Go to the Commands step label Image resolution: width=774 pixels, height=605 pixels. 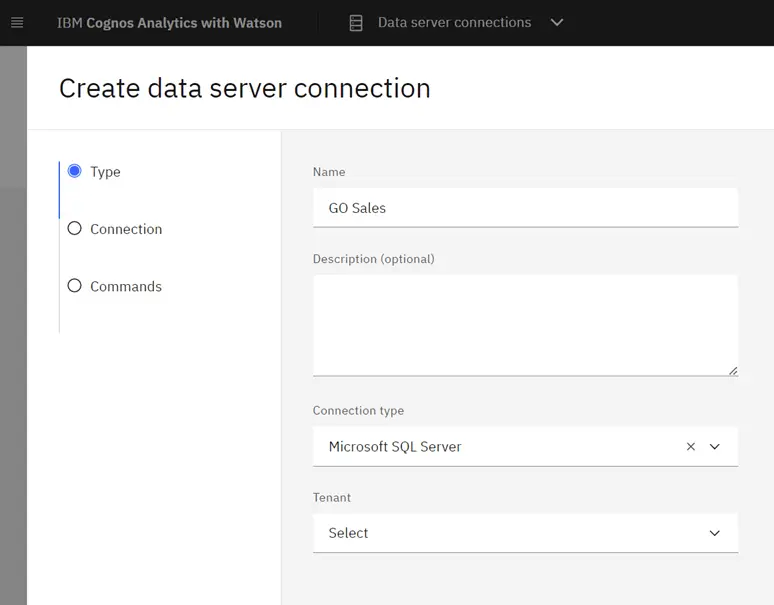(x=126, y=286)
